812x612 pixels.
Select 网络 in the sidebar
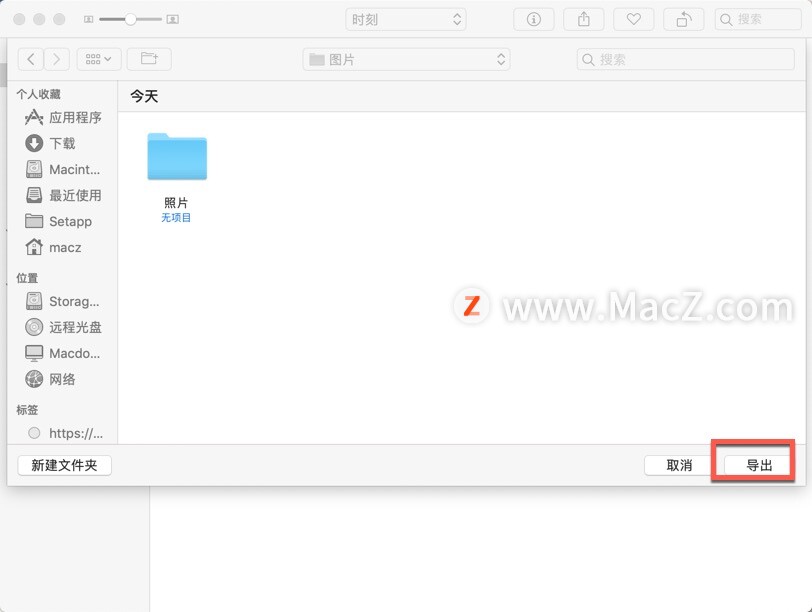point(63,379)
